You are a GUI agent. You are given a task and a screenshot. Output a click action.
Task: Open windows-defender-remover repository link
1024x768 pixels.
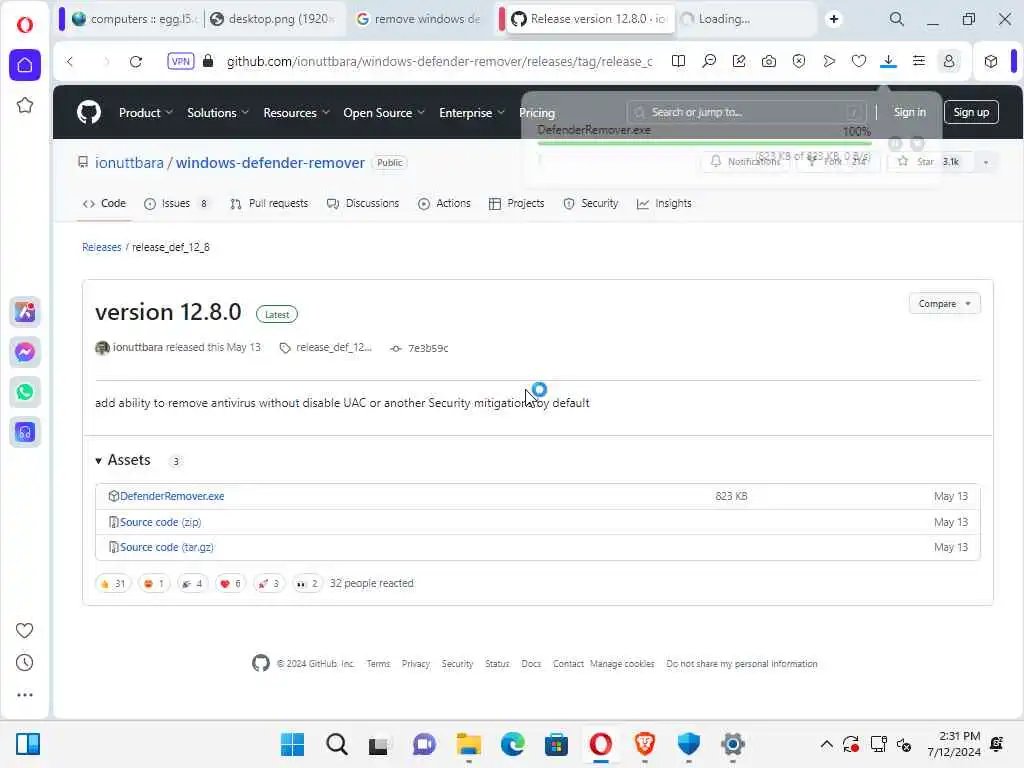[270, 163]
